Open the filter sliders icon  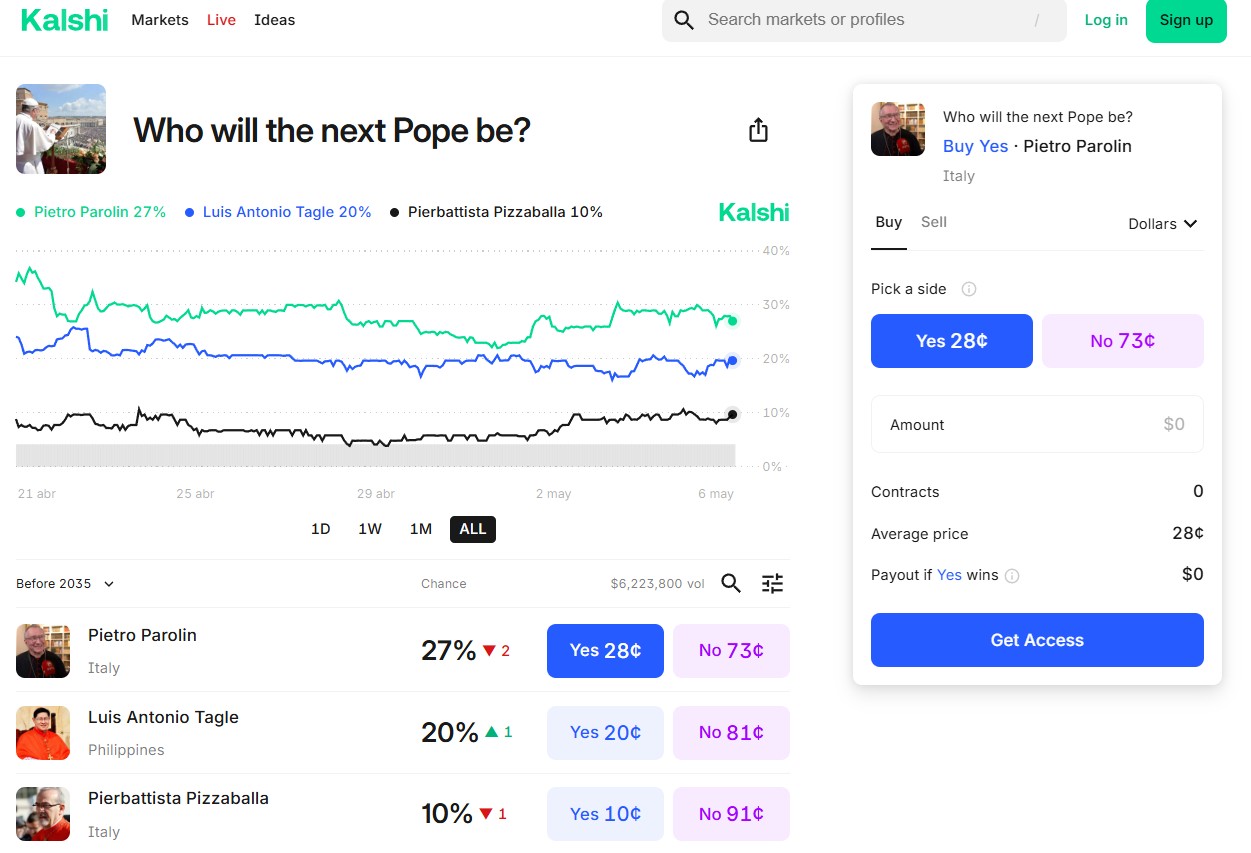[772, 584]
